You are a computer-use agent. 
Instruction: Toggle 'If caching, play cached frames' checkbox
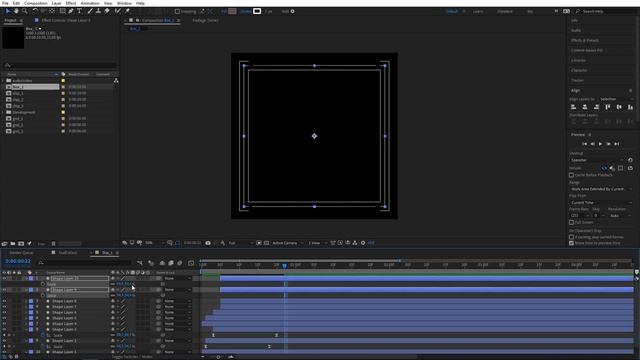571,237
